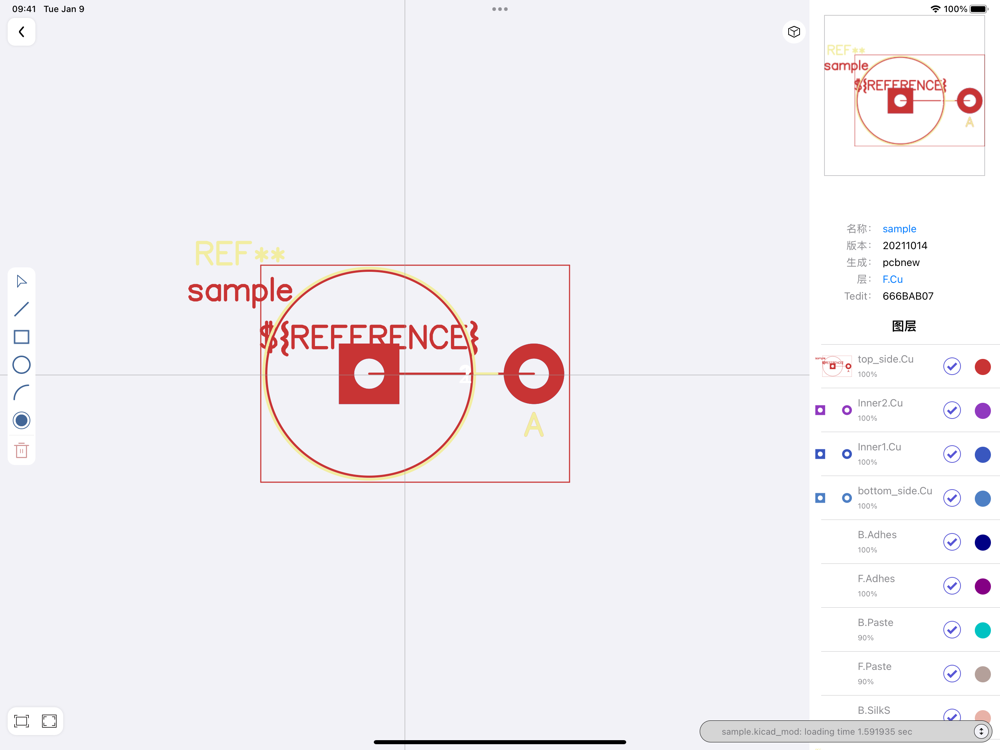The image size is (1000, 750).
Task: Click the bottom_side.Cu layer thumbnail
Action: coord(833,498)
